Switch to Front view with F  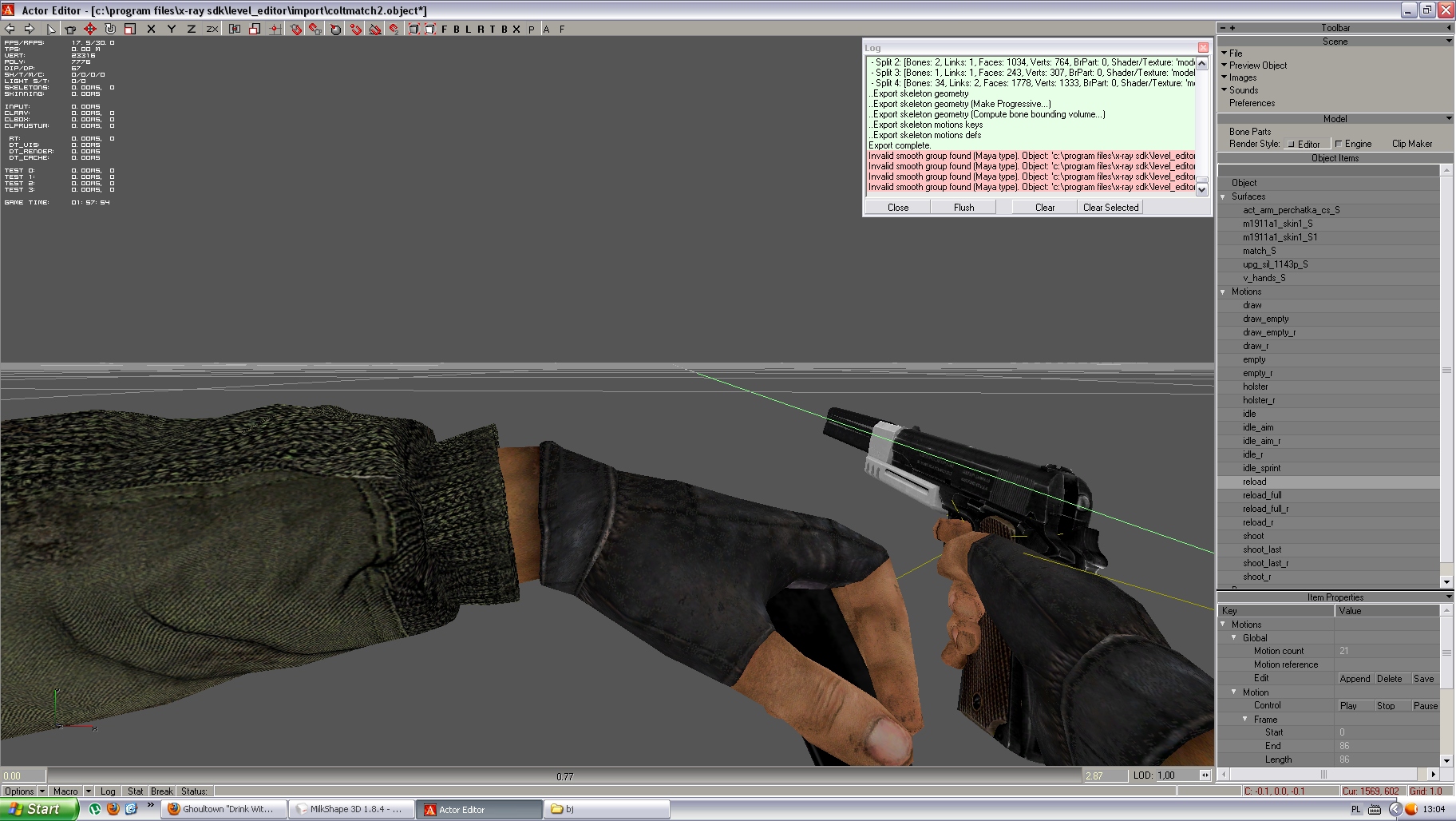point(444,29)
